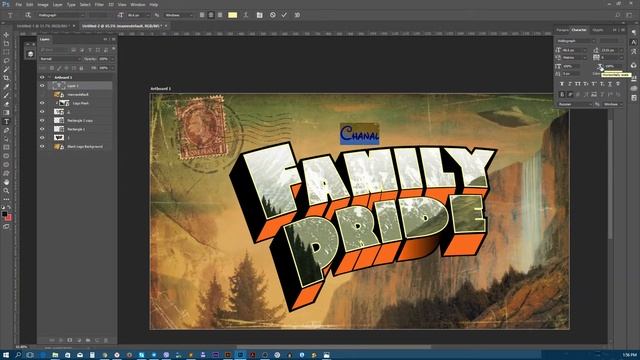Click the Windows Start button
The height and width of the screenshot is (360, 640).
click(6, 355)
